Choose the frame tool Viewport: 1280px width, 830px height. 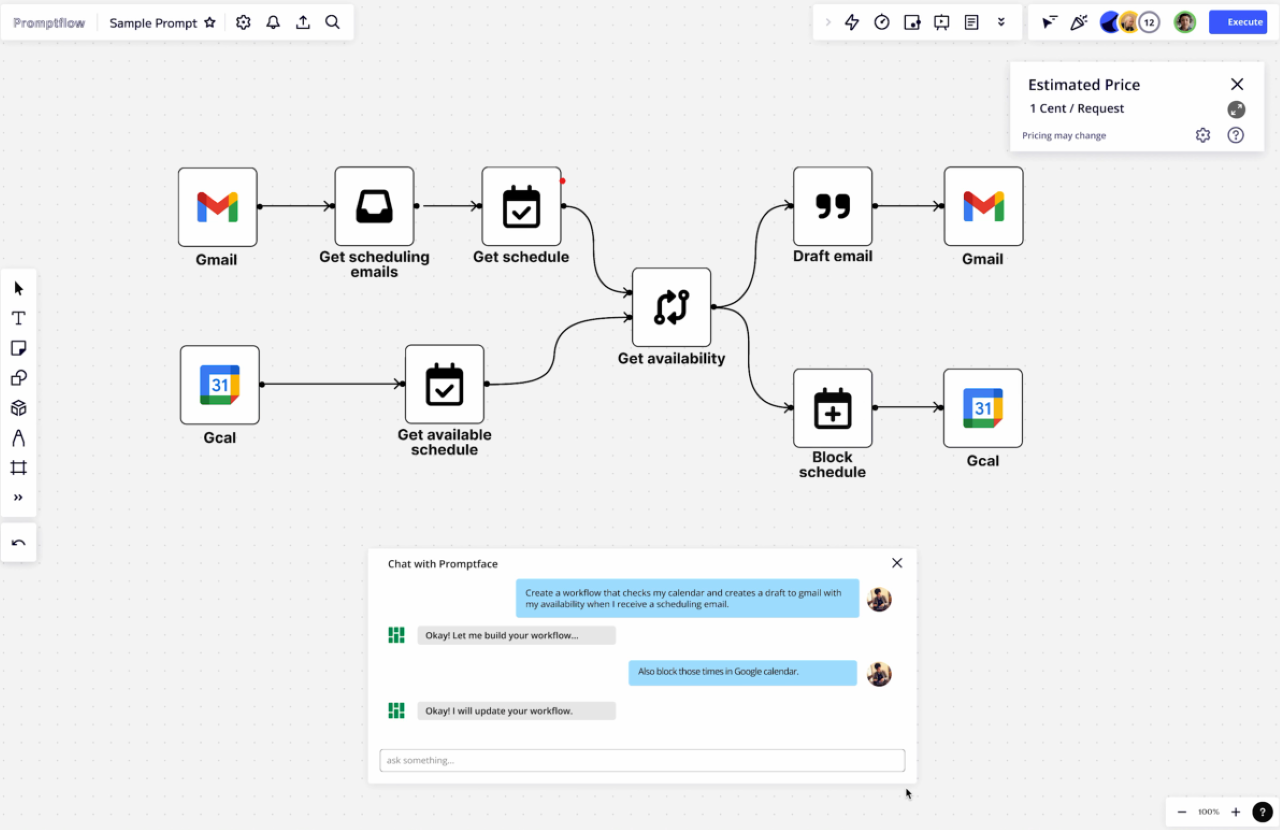[18, 468]
